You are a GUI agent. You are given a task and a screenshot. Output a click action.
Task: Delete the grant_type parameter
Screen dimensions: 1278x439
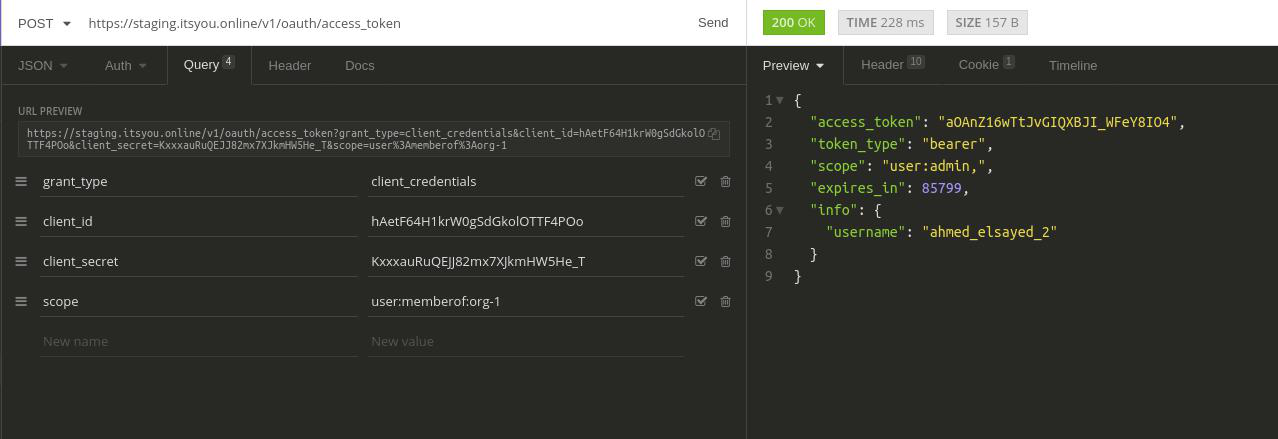725,181
